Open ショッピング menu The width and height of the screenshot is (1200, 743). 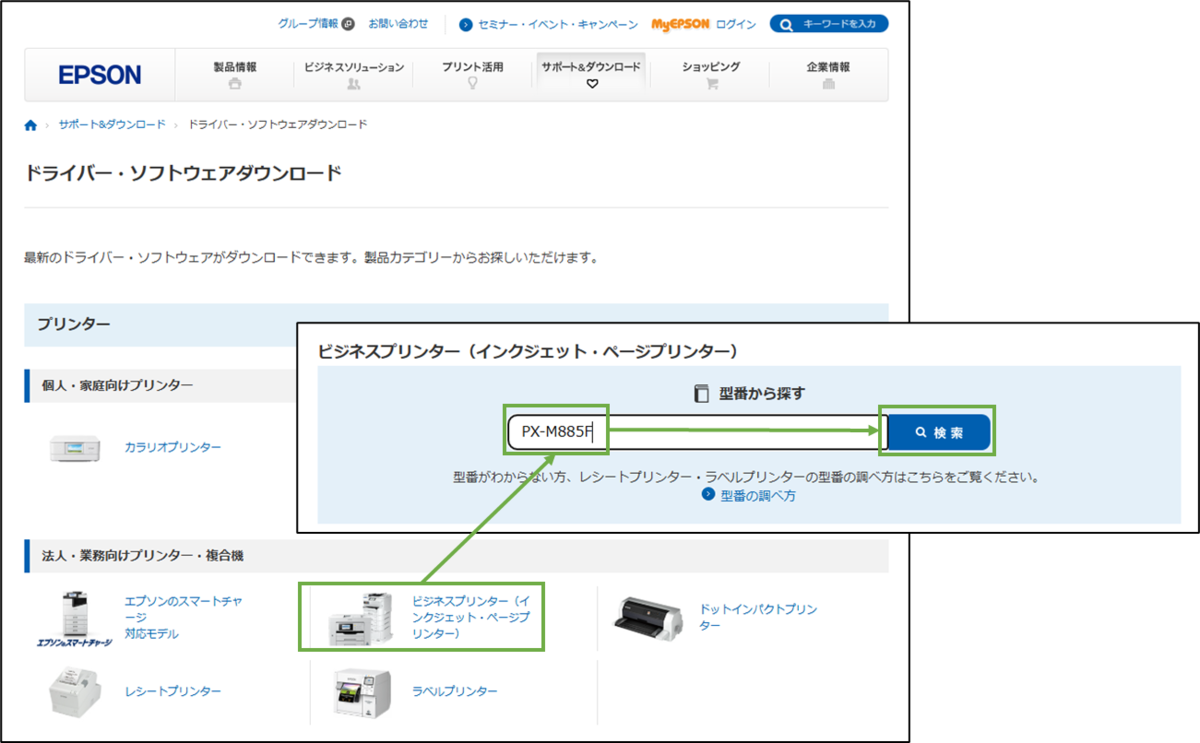[711, 75]
